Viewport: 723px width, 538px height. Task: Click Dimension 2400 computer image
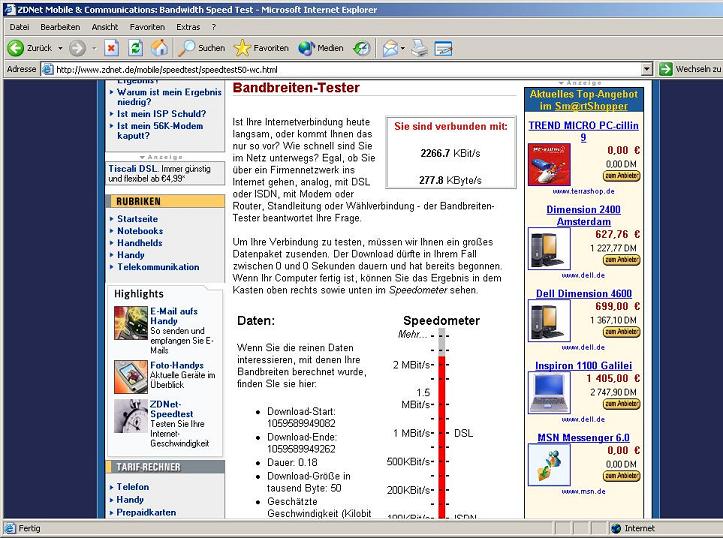click(x=549, y=248)
